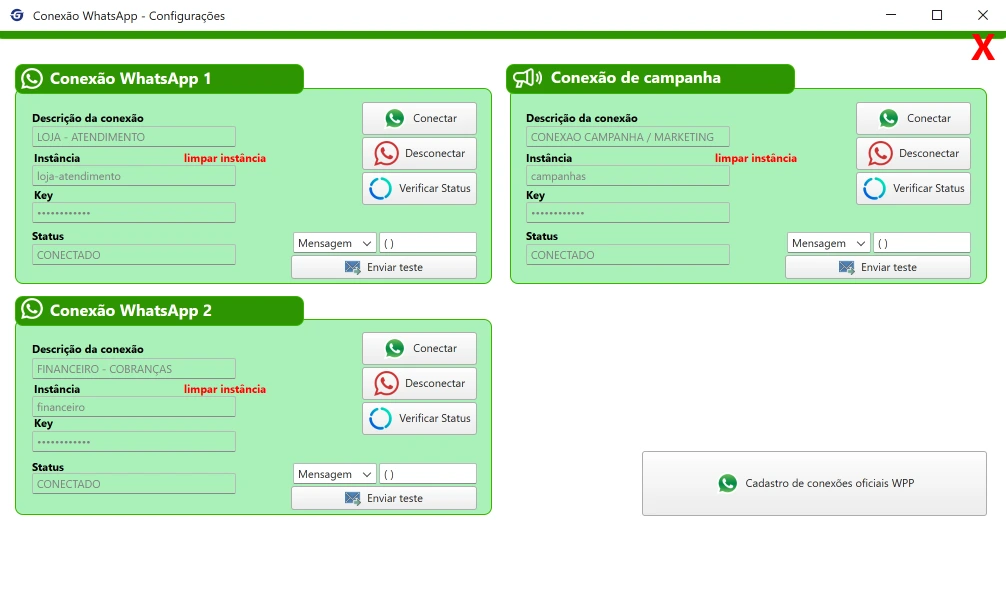Click the blue refresh circle icon in WhatsApp 1
The width and height of the screenshot is (1006, 614).
(x=380, y=189)
